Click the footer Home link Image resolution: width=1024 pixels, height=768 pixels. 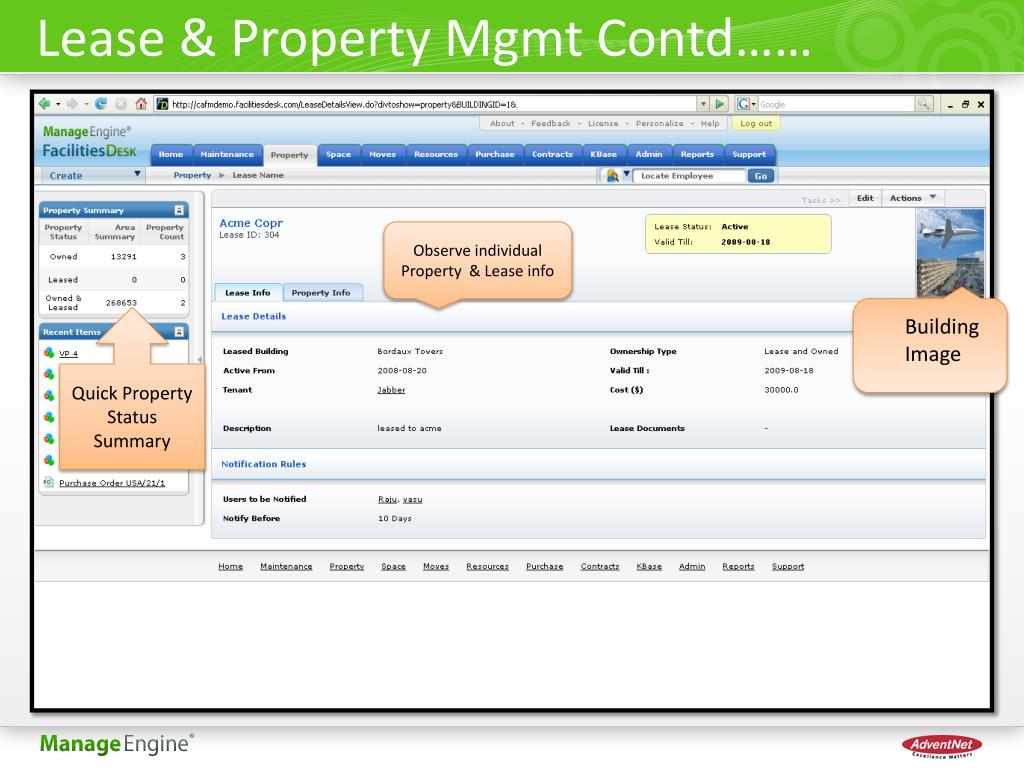pyautogui.click(x=231, y=566)
